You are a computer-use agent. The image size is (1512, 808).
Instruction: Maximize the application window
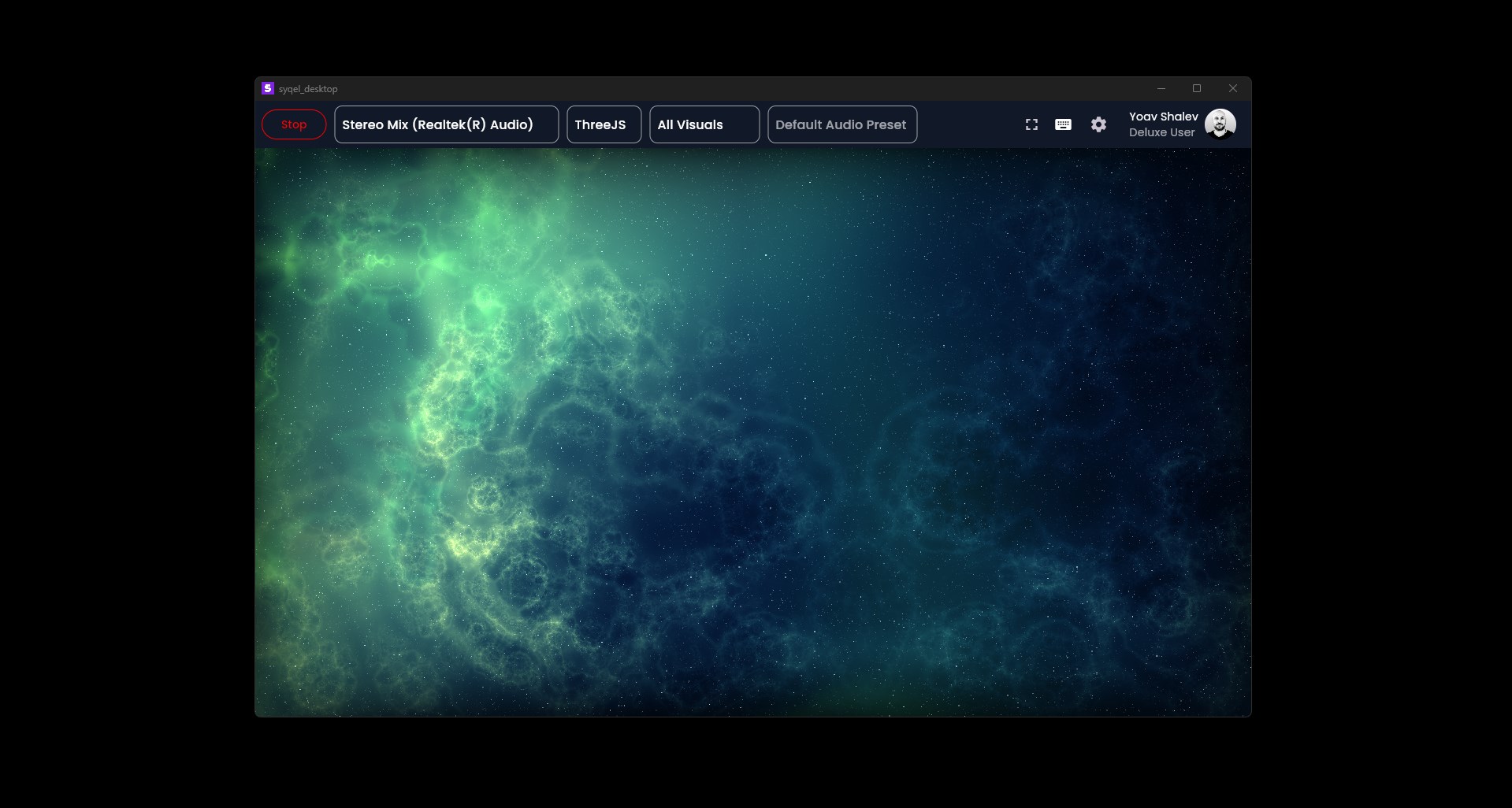[x=1196, y=88]
